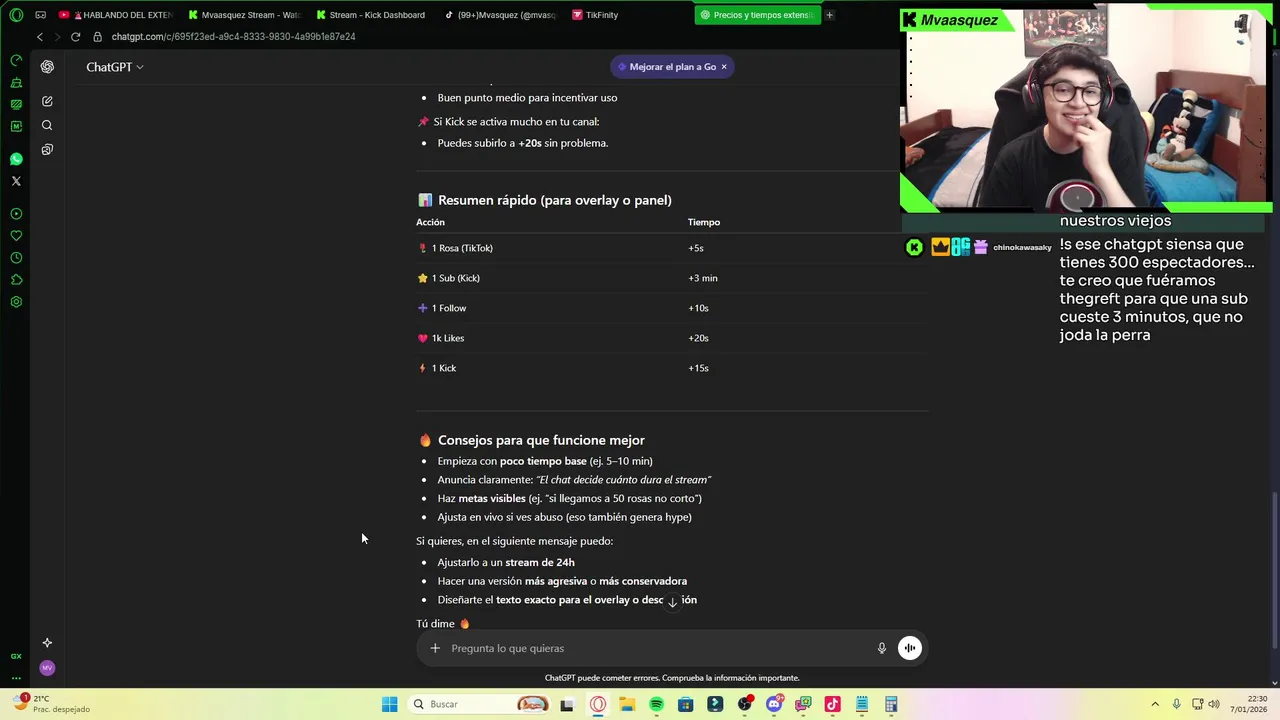This screenshot has width=1280, height=720.
Task: Open the GX Cleaner broom icon
Action: coord(16,82)
